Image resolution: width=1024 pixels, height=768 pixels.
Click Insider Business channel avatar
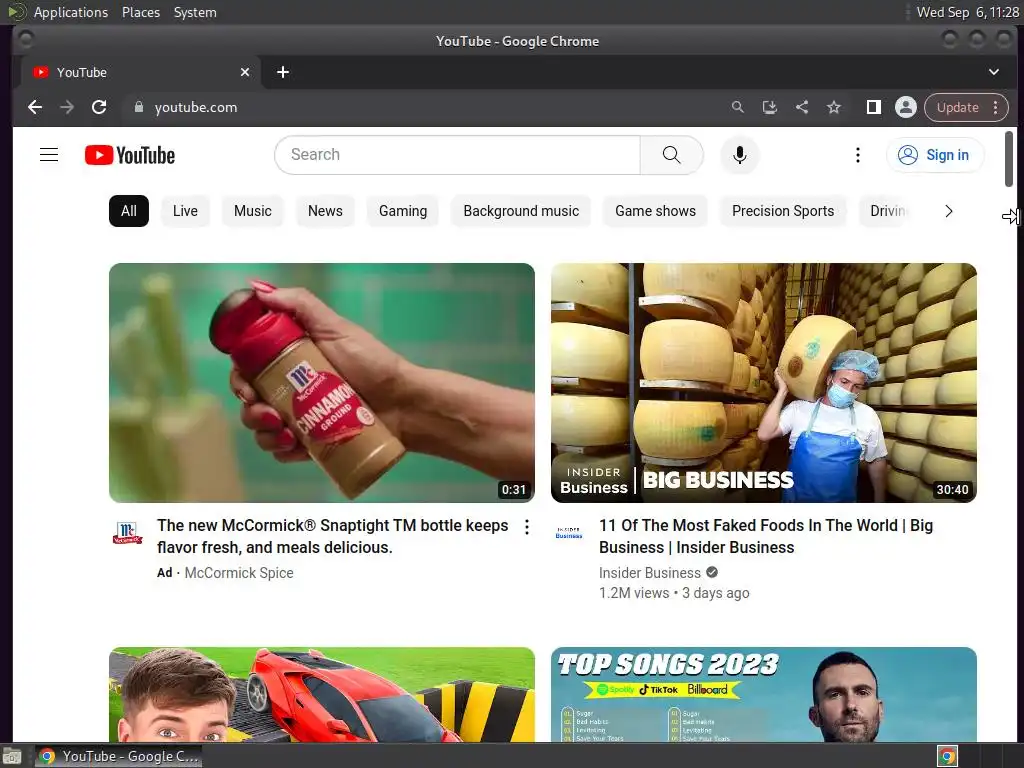click(569, 533)
